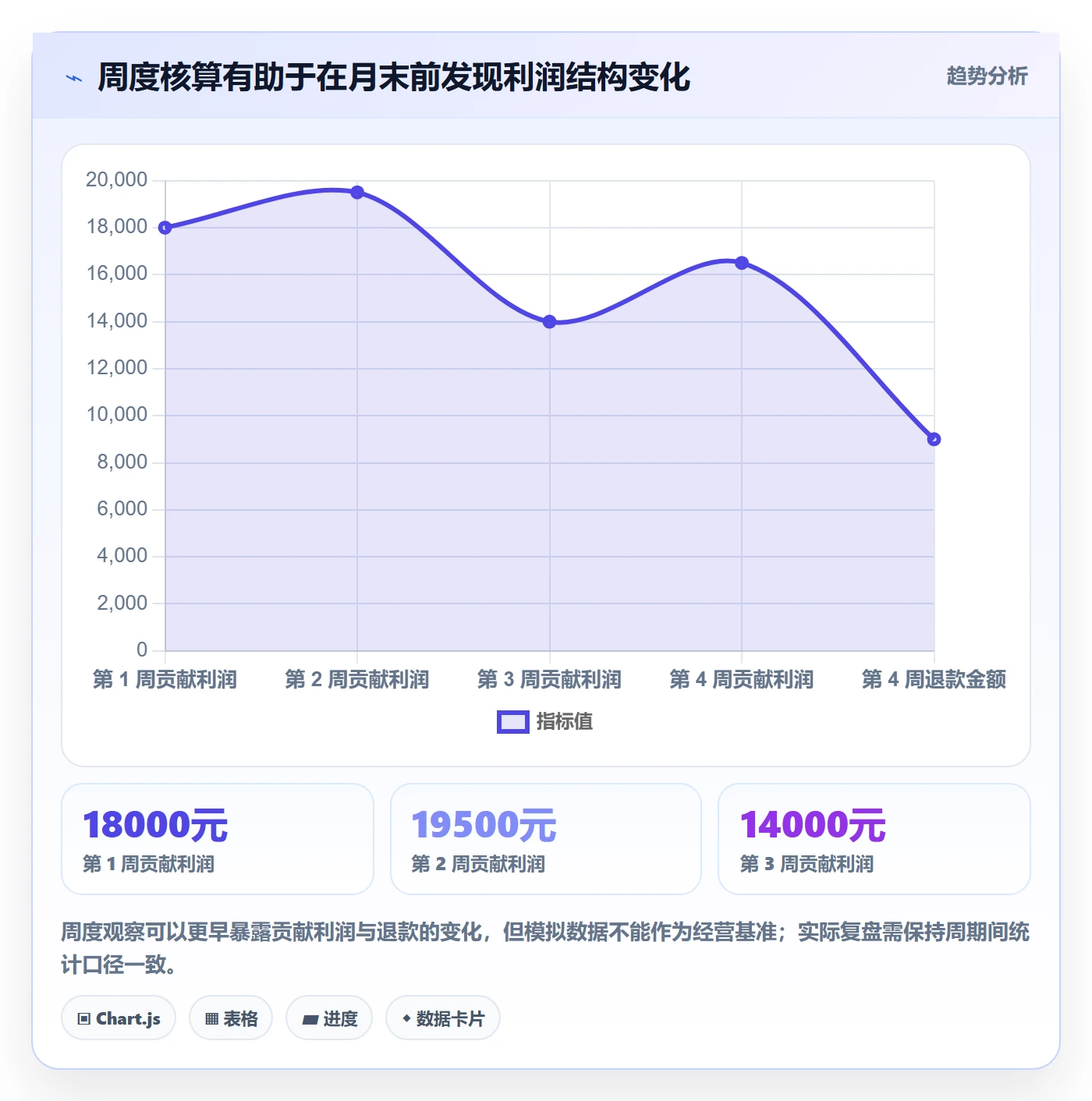Click the 数据卡片 tag
This screenshot has width=1092, height=1101.
[x=443, y=1018]
